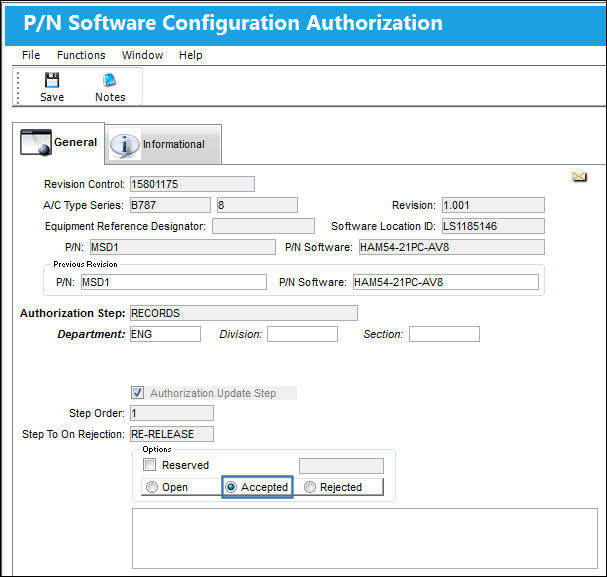The height and width of the screenshot is (577, 607).
Task: Click the Previous Revision P/N Software field
Action: (x=446, y=282)
